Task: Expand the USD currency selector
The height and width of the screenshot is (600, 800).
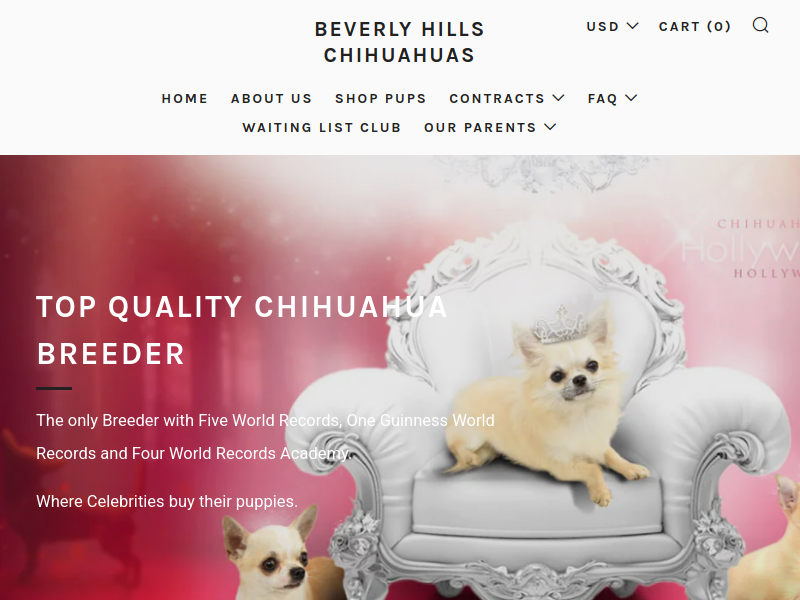Action: [612, 26]
